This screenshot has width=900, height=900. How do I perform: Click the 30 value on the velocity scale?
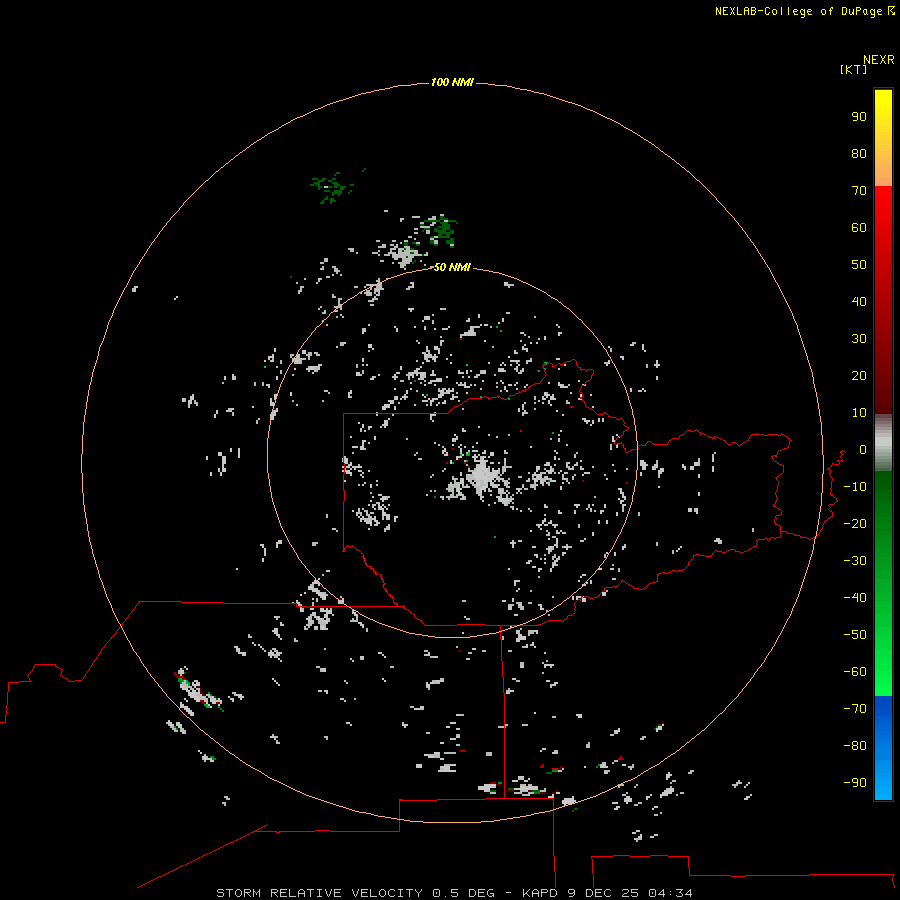(x=859, y=339)
